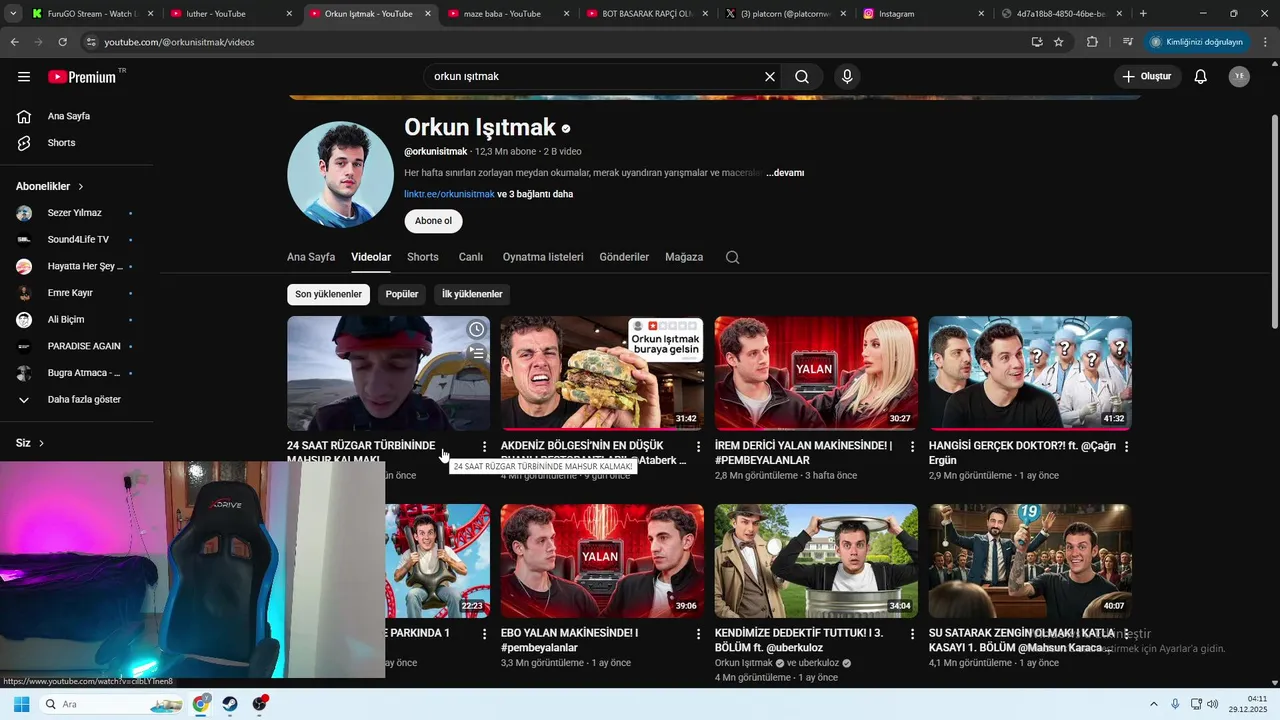Open Sound4Life TV subscription
Viewport: 1280px width, 720px height.
tap(76, 240)
